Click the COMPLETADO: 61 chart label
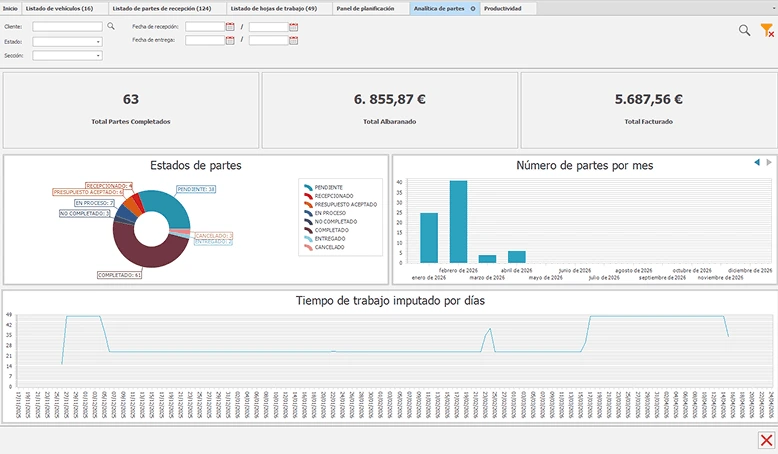778x454 pixels. [120, 275]
